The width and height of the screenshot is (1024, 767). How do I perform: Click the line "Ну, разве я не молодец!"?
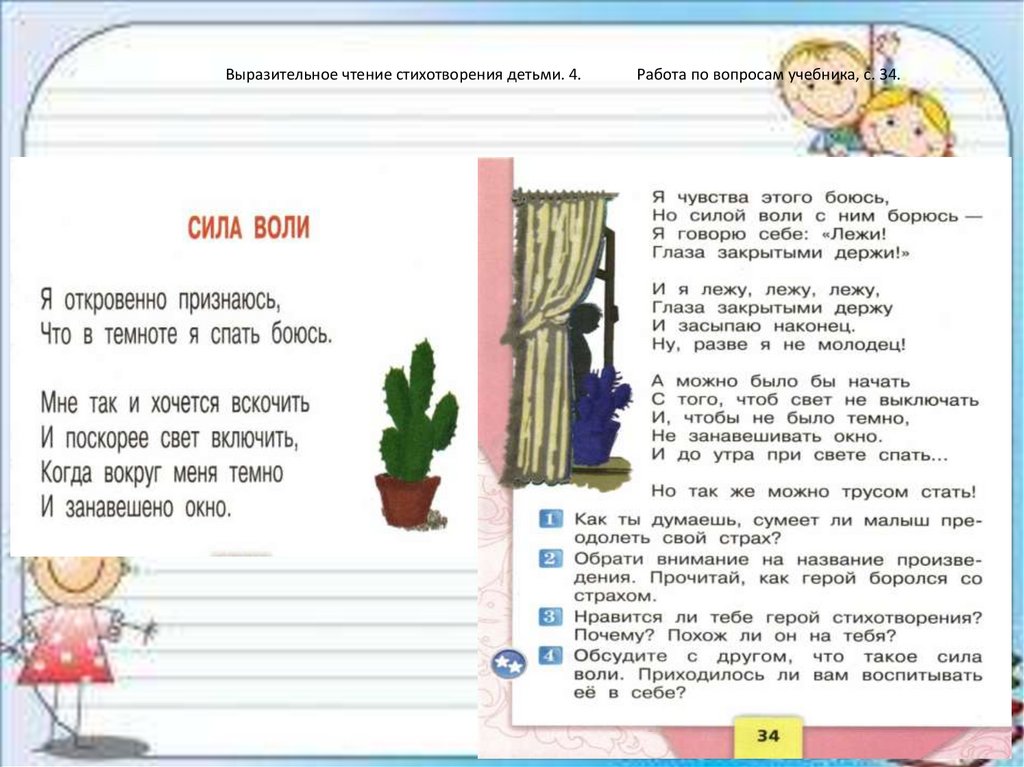(779, 344)
